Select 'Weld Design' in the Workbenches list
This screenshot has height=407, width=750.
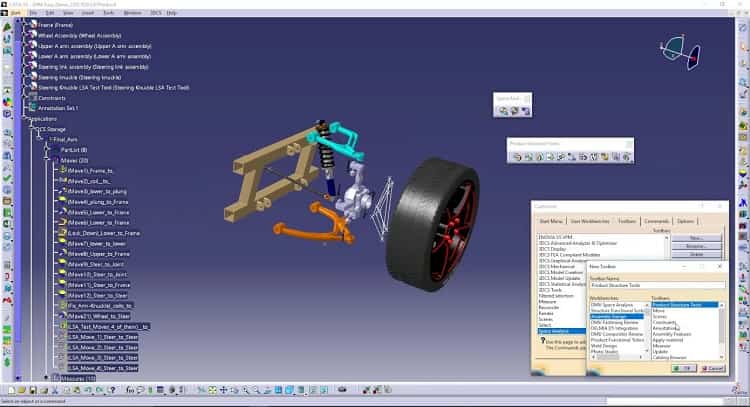click(604, 345)
